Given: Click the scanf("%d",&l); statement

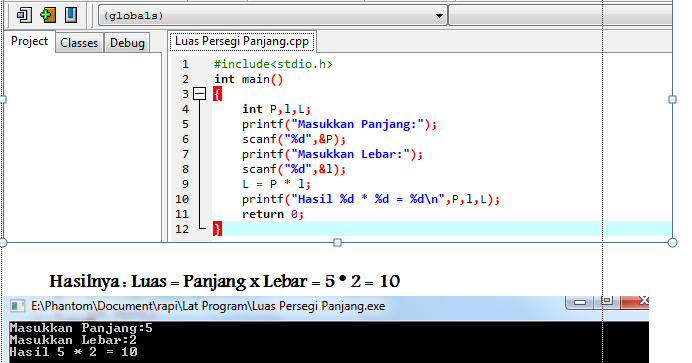Looking at the screenshot, I should [294, 169].
